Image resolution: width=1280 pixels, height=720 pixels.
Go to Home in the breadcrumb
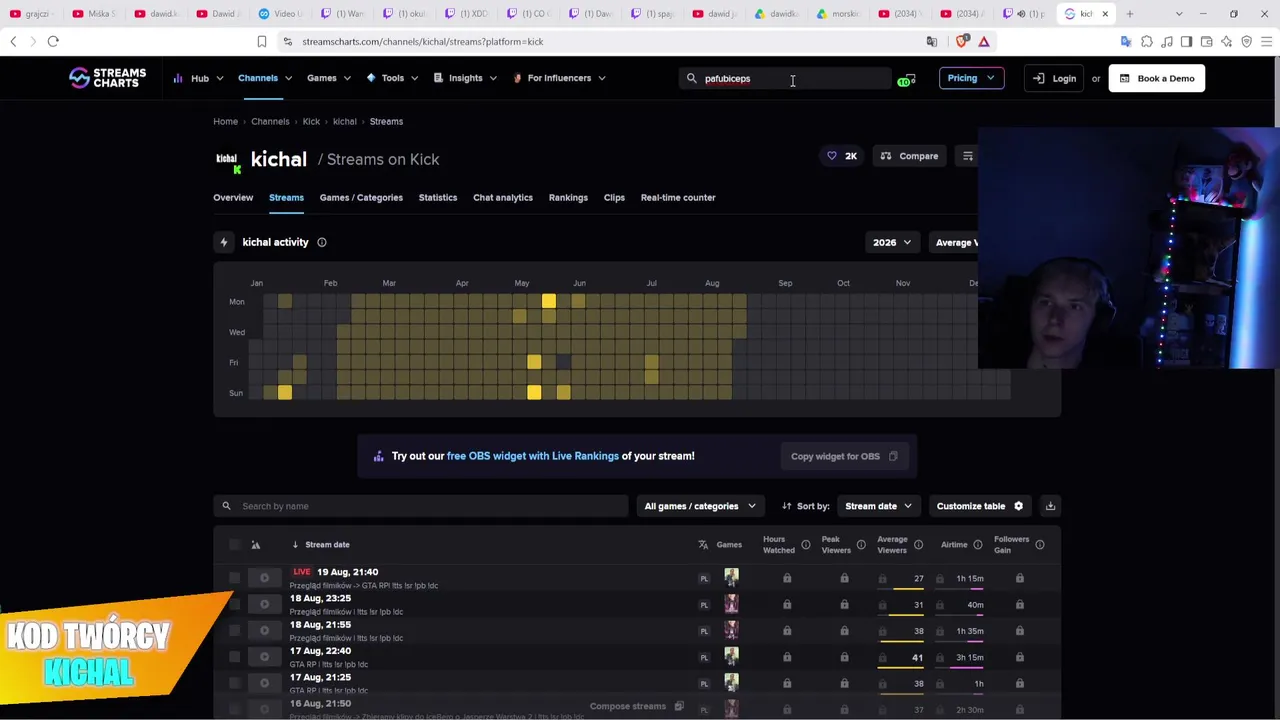tap(225, 121)
